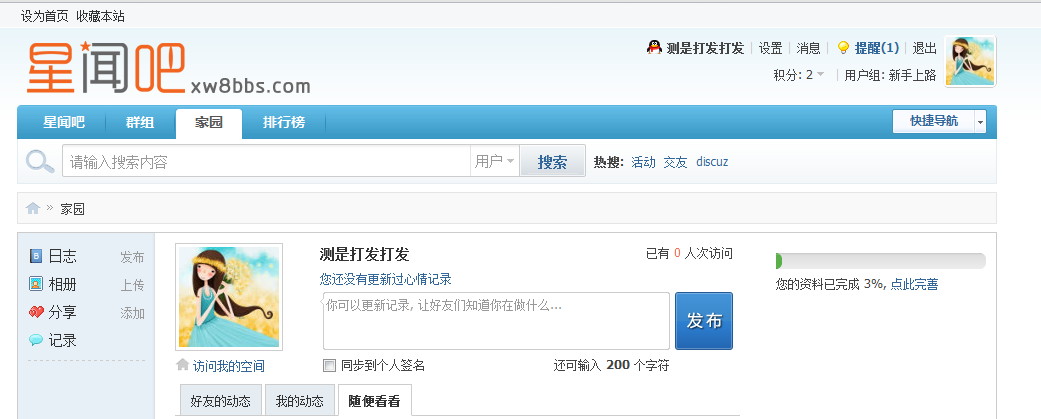Click 新手上路 user group text
The width and height of the screenshot is (1041, 419).
[x=912, y=75]
